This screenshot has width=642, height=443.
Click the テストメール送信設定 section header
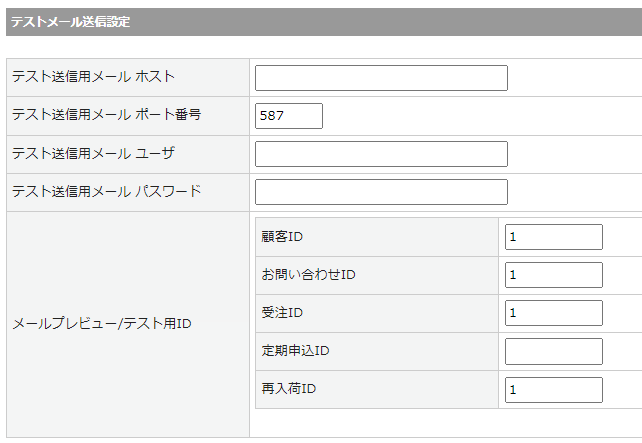coord(70,22)
